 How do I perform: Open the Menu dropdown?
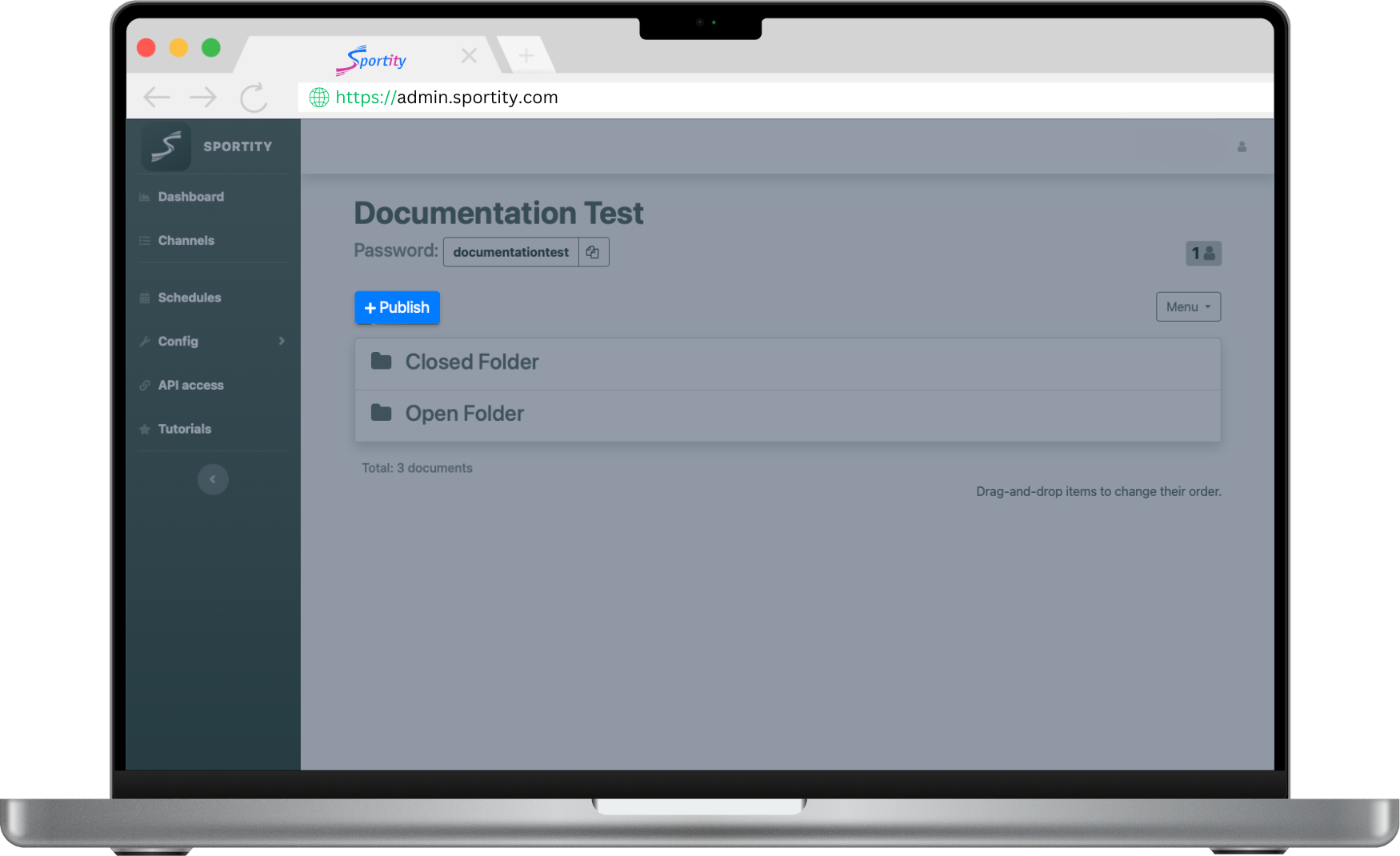coord(1188,306)
